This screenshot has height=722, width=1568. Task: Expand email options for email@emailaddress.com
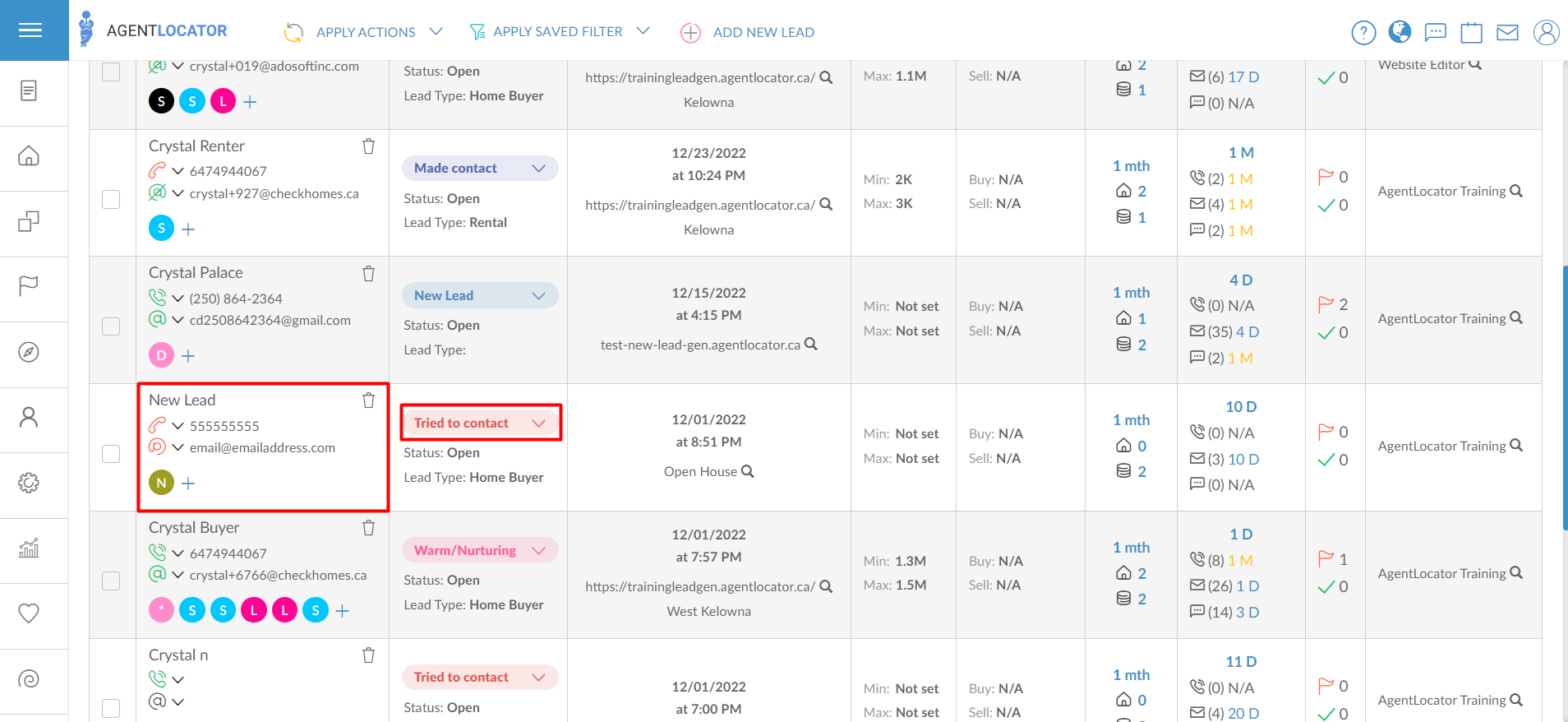178,448
